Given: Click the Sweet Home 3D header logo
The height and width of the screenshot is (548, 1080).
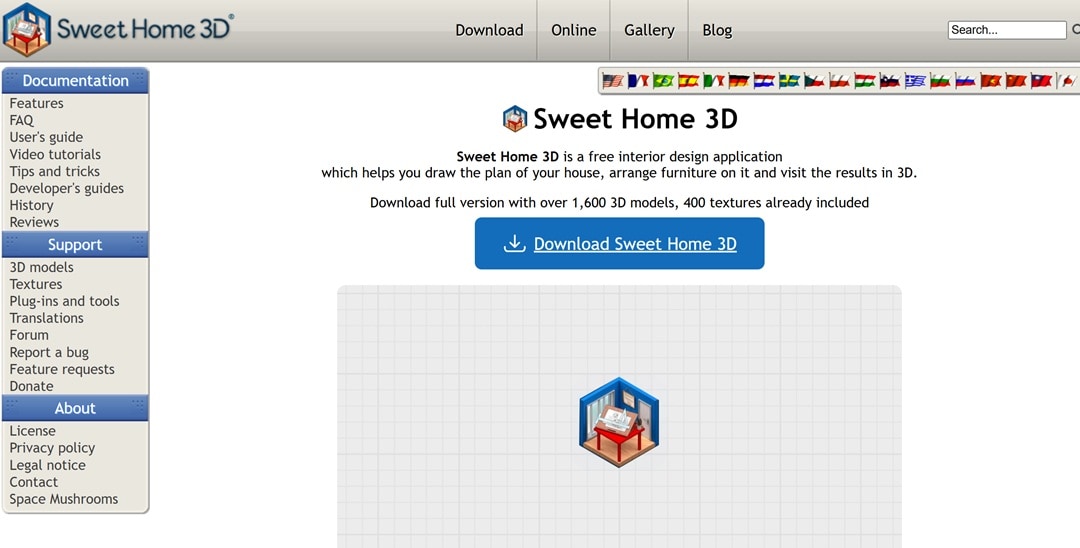Looking at the screenshot, I should [118, 30].
